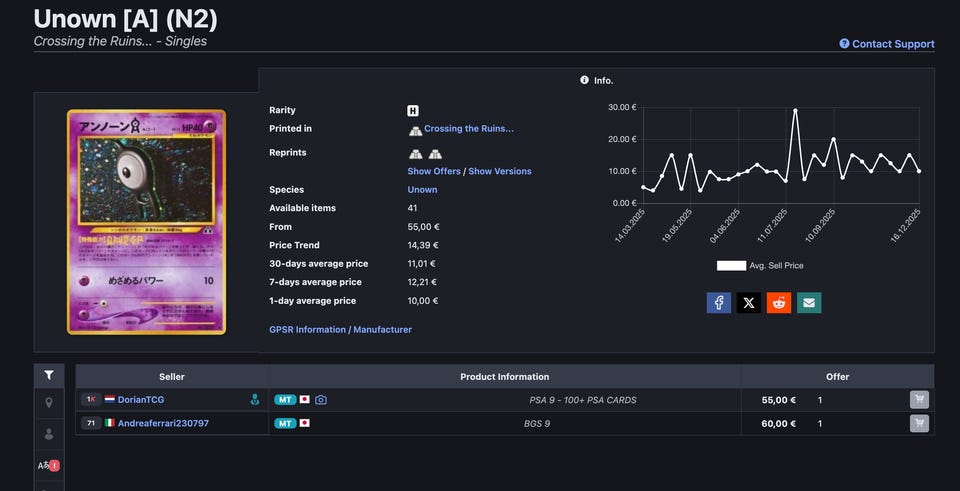960x491 pixels.
Task: Click the comment PSA 9 - 100+ PSA CARDS
Action: (583, 400)
